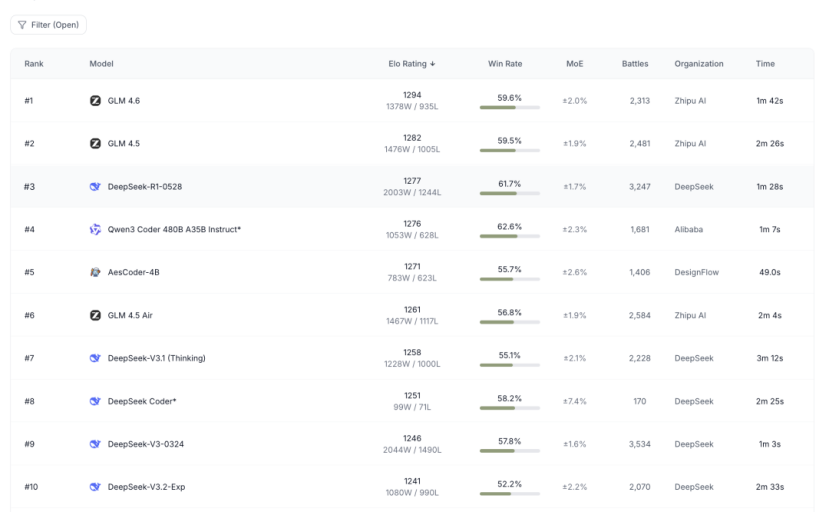Click the DeepSeek-V3.1 (Thinking) whale icon
The image size is (830, 512).
tap(95, 358)
